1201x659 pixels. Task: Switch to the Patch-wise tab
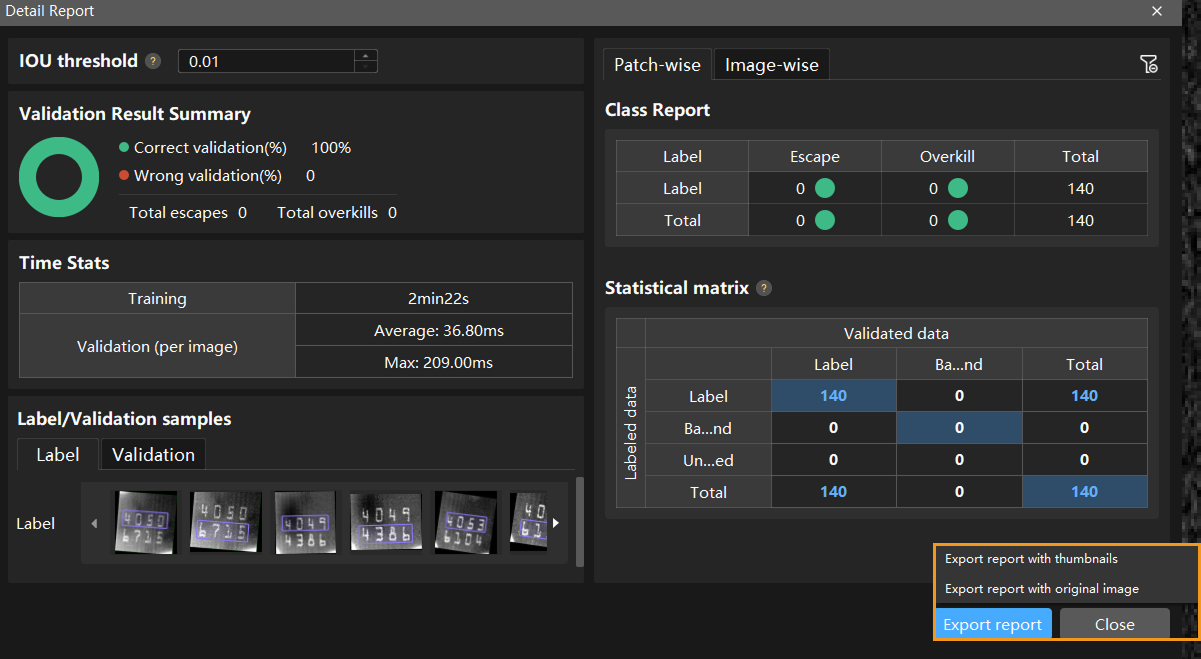coord(657,65)
